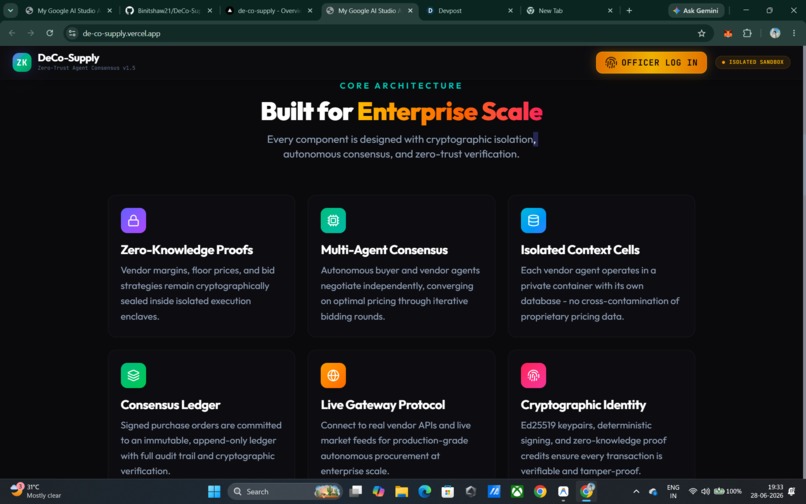Screen dimensions: 806x504
Task: Click the Consensus Ledger heading
Action: tap(170, 405)
